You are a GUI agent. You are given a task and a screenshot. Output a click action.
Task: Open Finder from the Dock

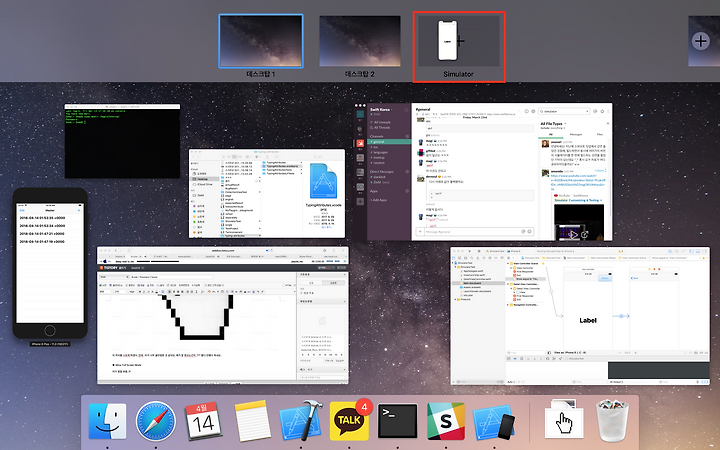[x=107, y=421]
